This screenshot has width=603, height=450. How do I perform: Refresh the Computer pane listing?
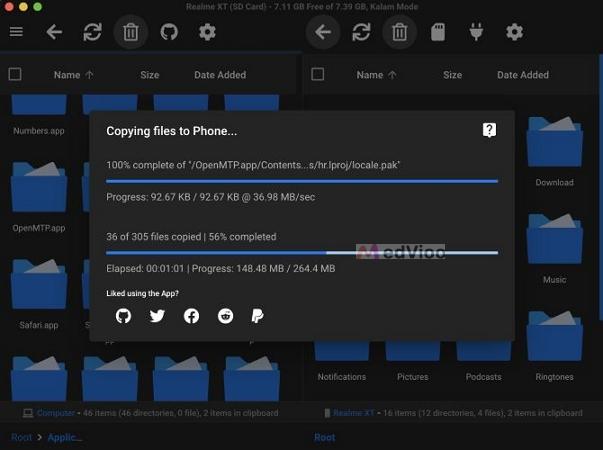tap(92, 32)
